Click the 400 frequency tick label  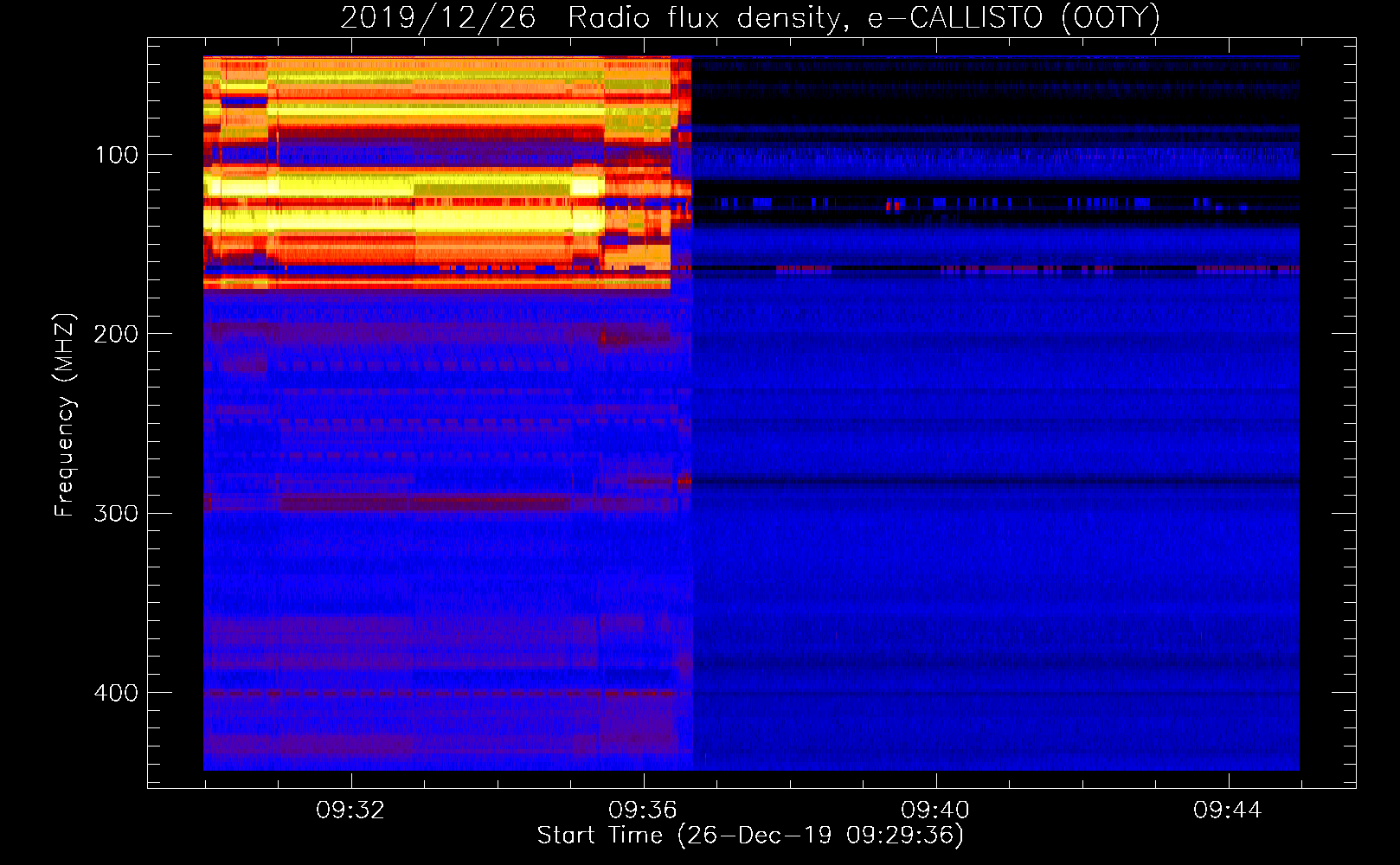pyautogui.click(x=116, y=693)
